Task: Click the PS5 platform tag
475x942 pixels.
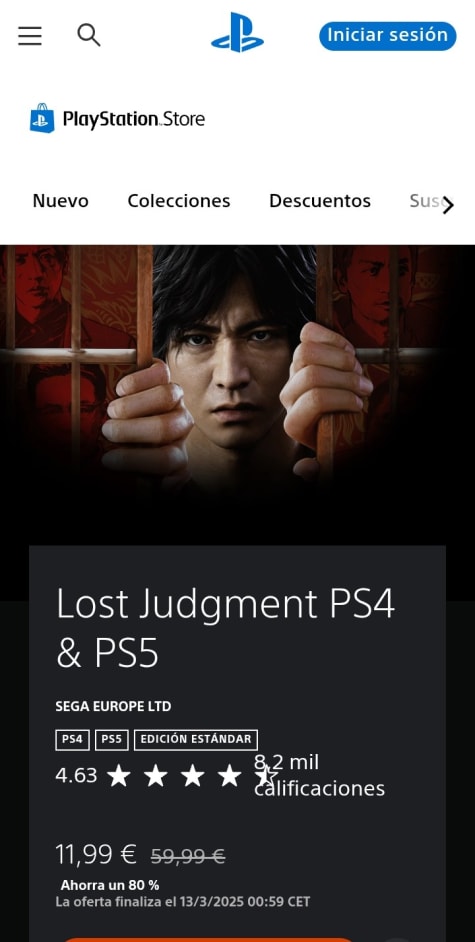Action: point(112,740)
